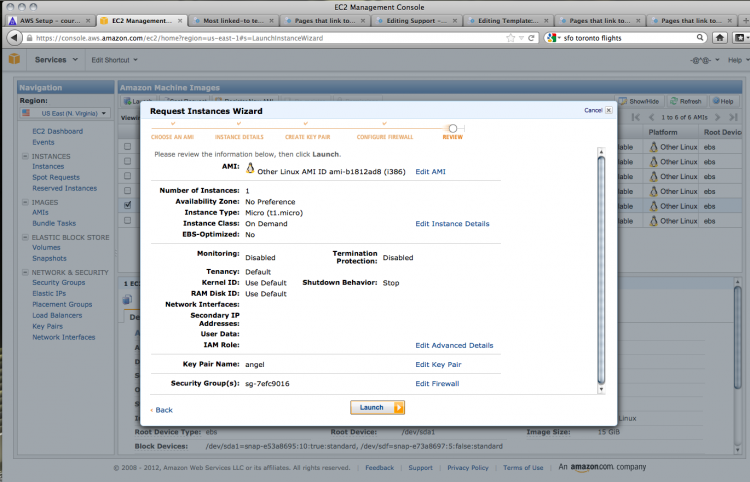Screen dimensions: 750x482
Task: Click the browser URL address field
Action: coord(270,38)
